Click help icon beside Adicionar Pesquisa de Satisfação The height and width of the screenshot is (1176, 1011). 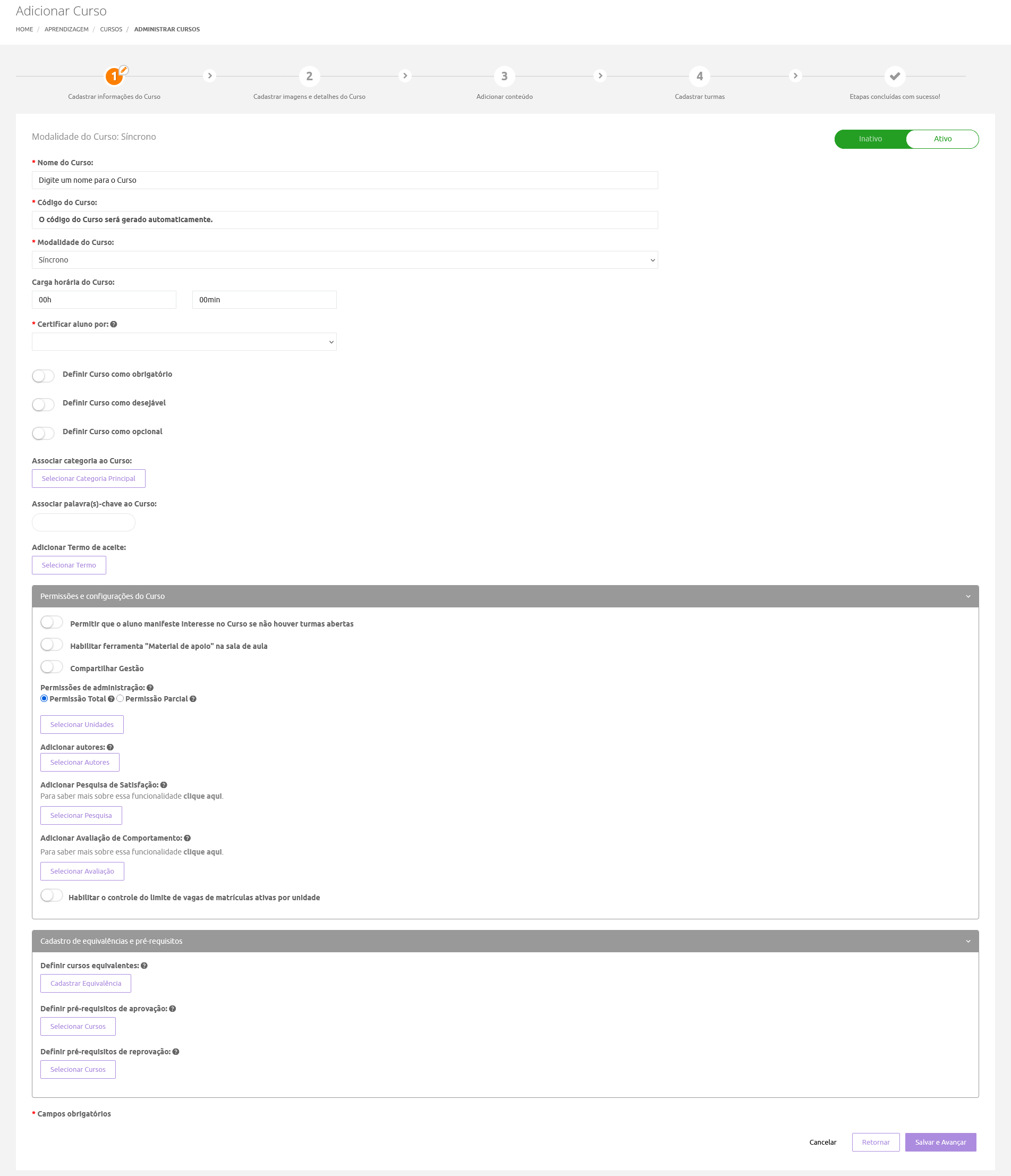164,785
